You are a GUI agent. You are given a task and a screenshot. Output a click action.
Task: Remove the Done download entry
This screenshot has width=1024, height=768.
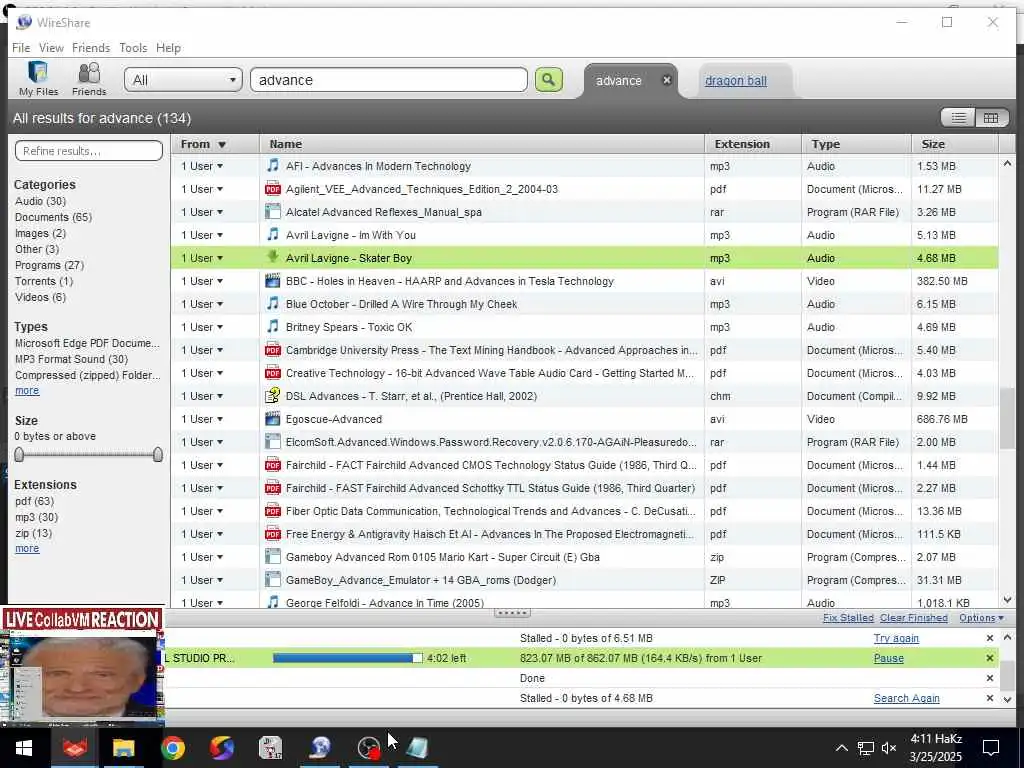[989, 678]
